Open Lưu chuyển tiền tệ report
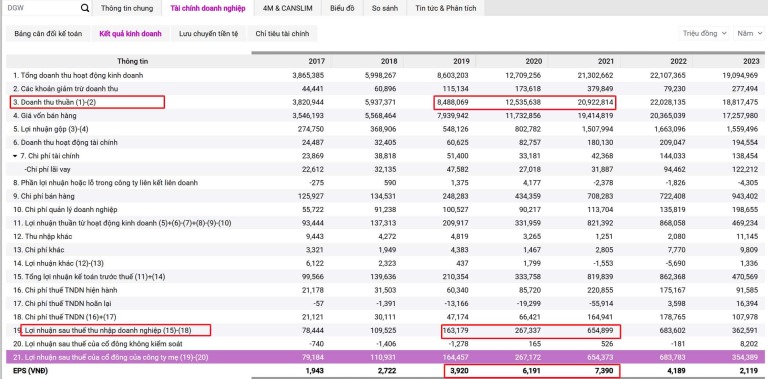Image resolution: width=768 pixels, height=379 pixels. pos(209,34)
